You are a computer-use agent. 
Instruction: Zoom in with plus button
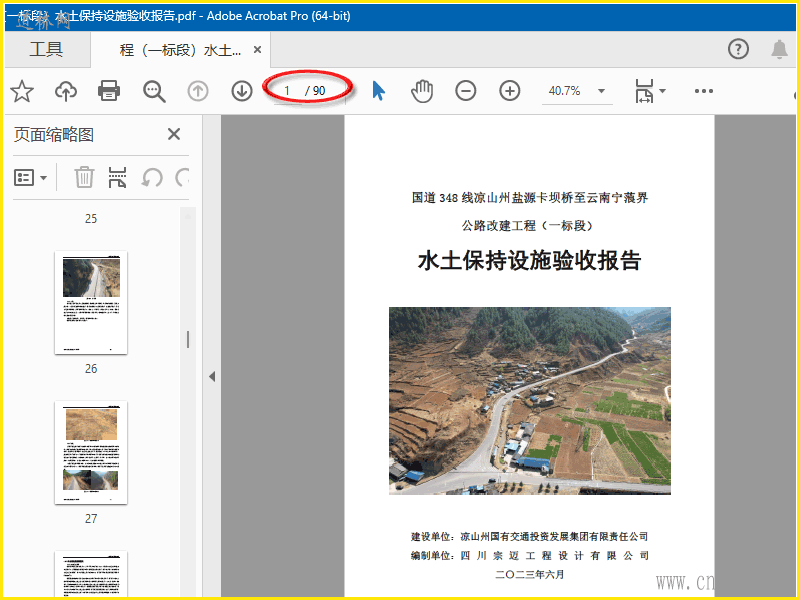(510, 91)
